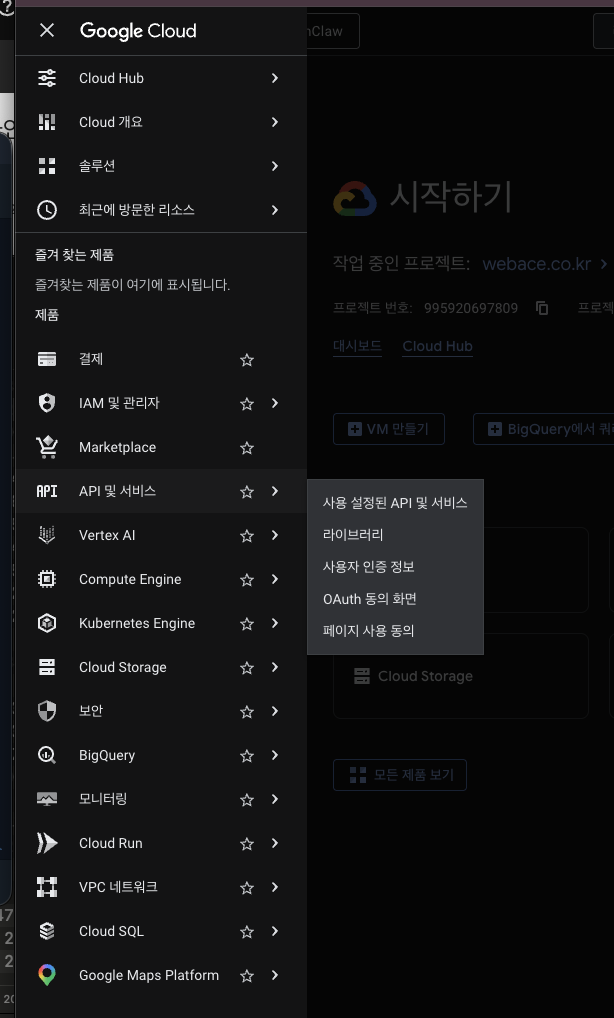Expand the Cloud SQL submenu chevron
The height and width of the screenshot is (1018, 614).
[x=275, y=931]
